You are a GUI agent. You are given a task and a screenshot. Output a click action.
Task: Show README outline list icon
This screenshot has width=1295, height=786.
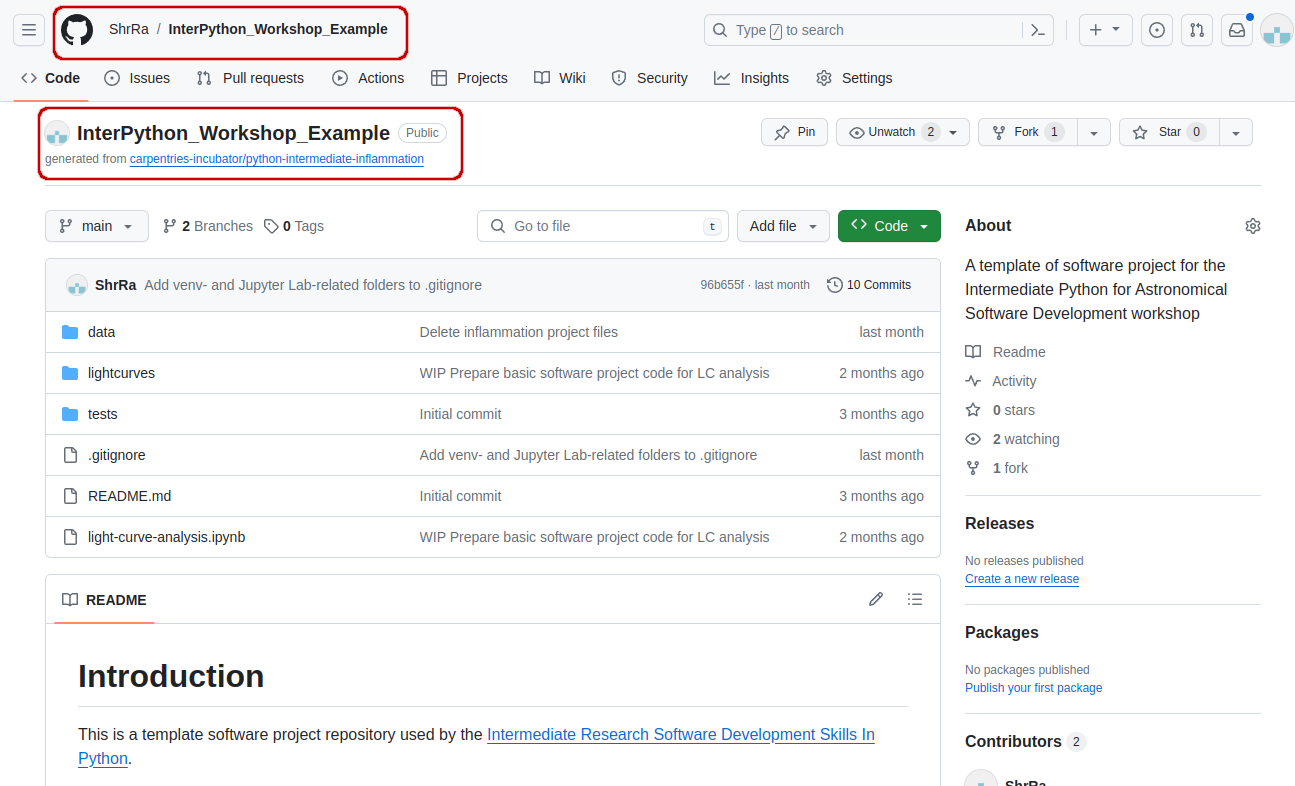(x=915, y=599)
